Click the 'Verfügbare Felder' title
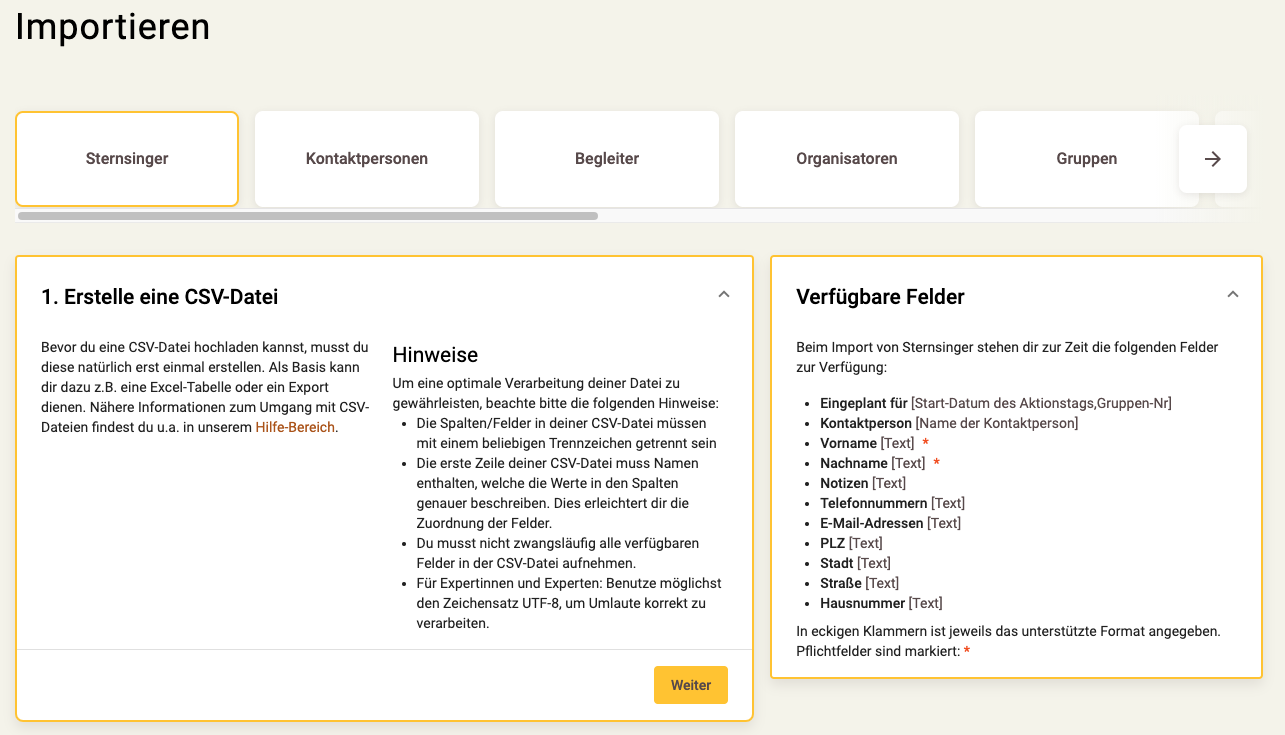1285x735 pixels. click(x=880, y=297)
